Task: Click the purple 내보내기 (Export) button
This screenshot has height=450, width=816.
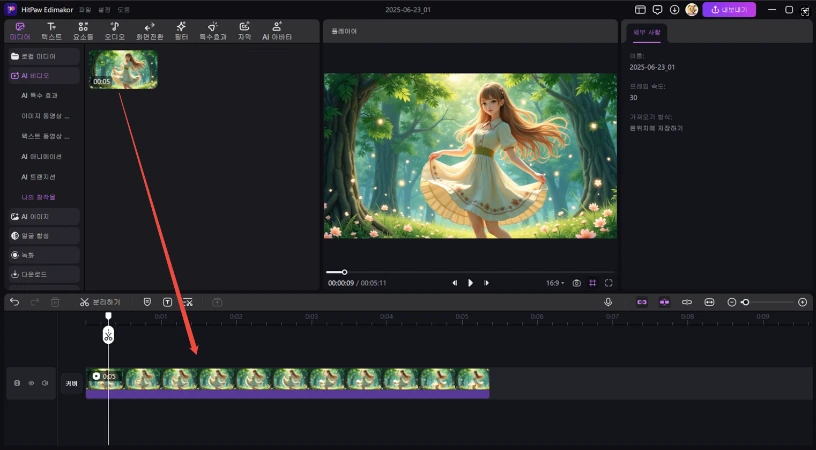Action: click(x=729, y=9)
